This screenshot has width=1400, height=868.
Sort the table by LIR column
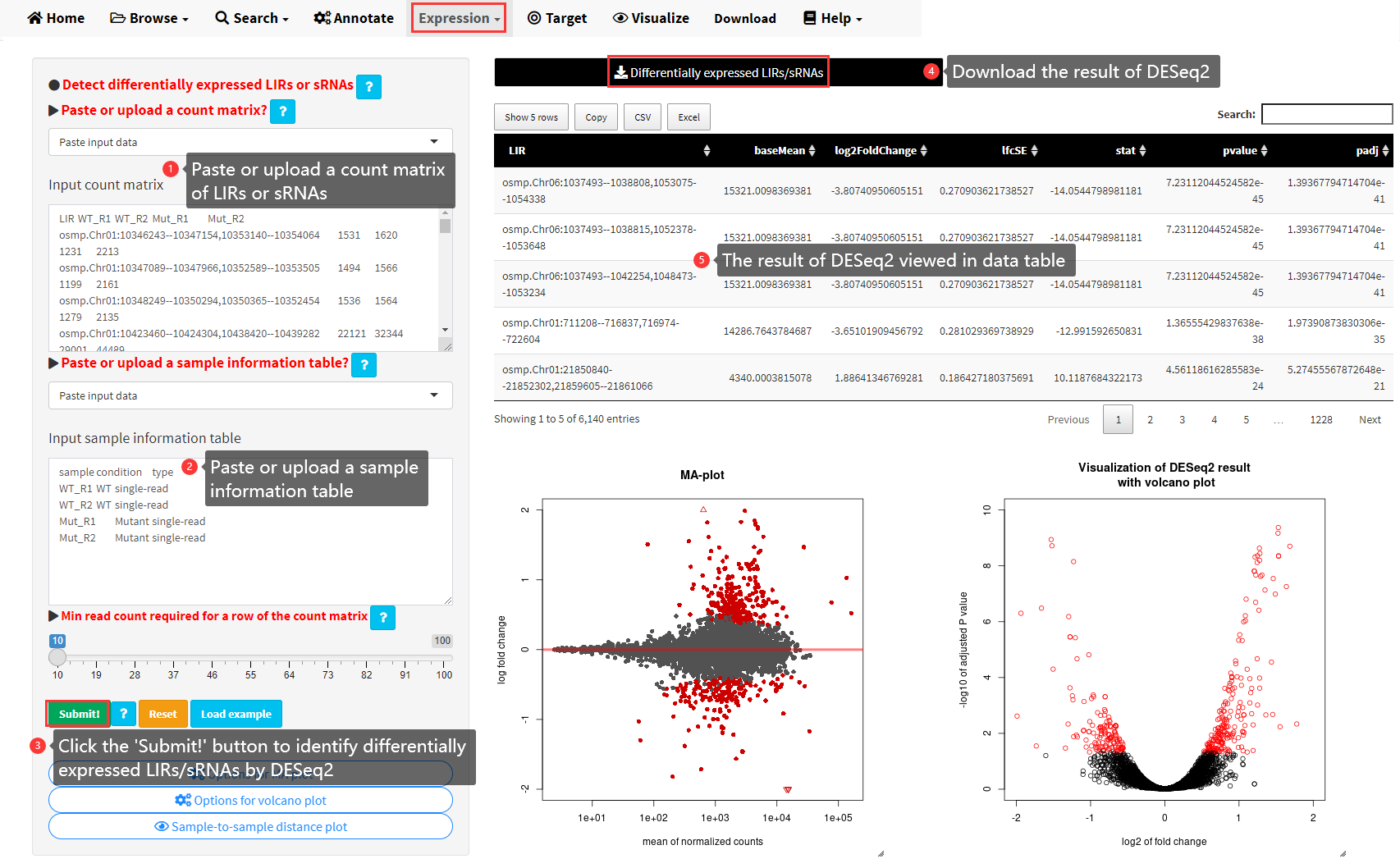pos(707,151)
